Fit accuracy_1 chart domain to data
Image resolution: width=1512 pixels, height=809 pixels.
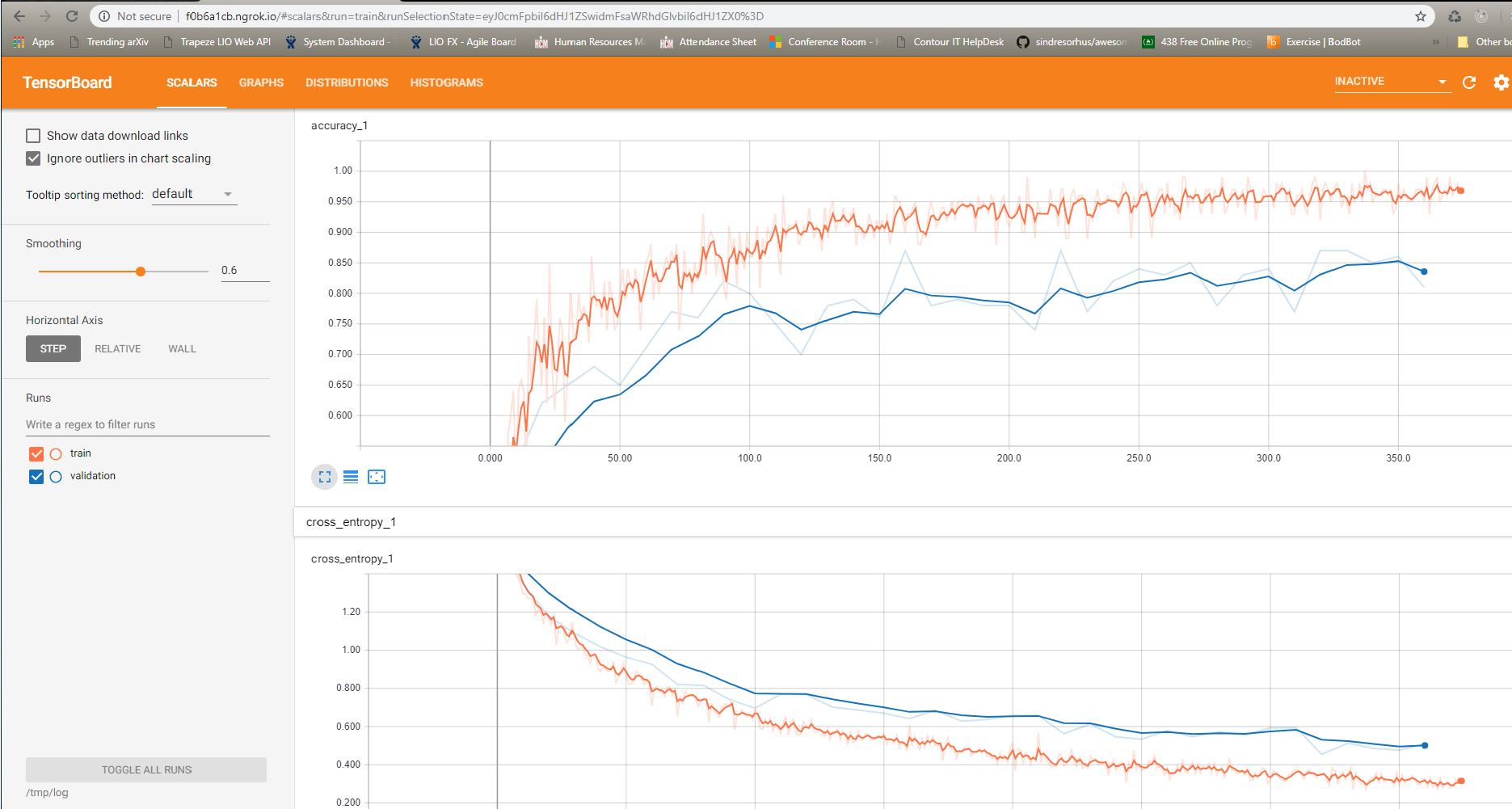pos(377,477)
